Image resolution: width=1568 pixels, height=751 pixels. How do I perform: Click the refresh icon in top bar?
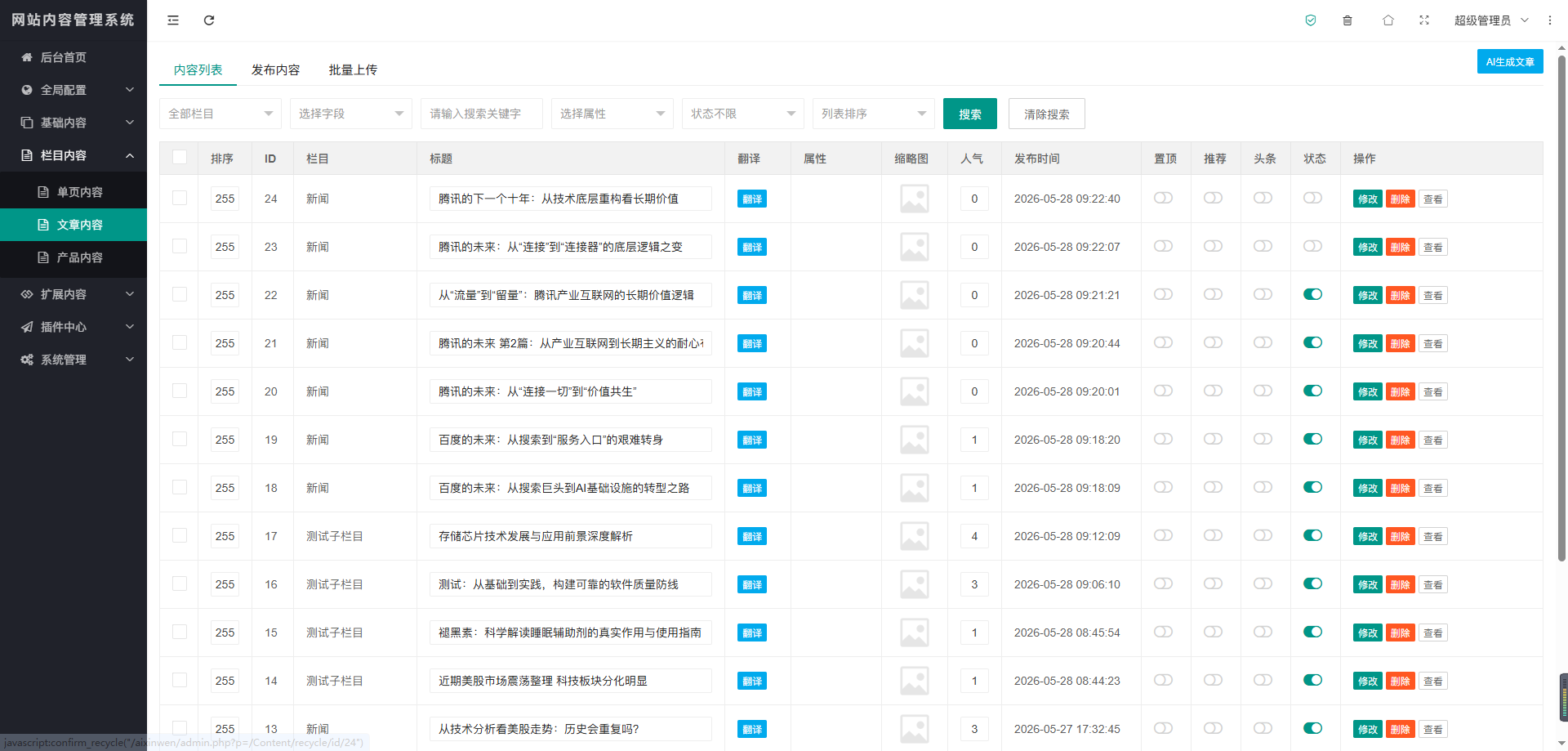pos(209,20)
